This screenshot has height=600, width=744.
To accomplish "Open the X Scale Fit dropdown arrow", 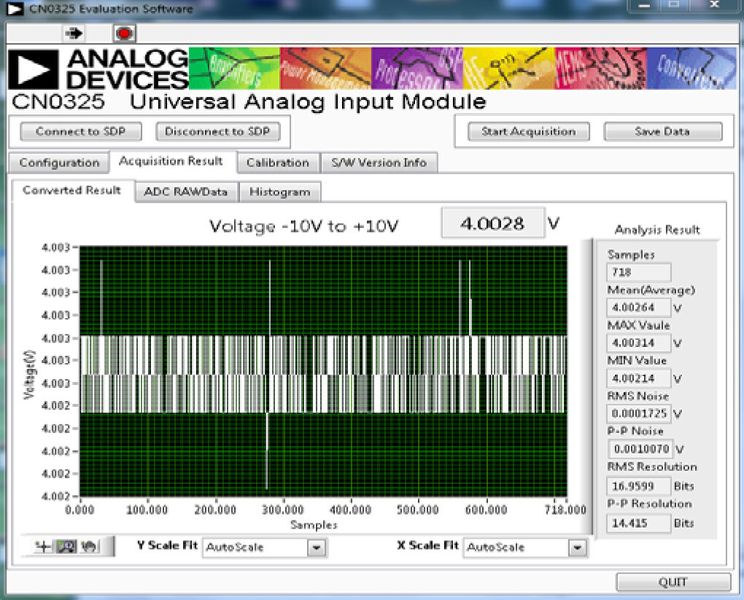I will click(x=577, y=548).
